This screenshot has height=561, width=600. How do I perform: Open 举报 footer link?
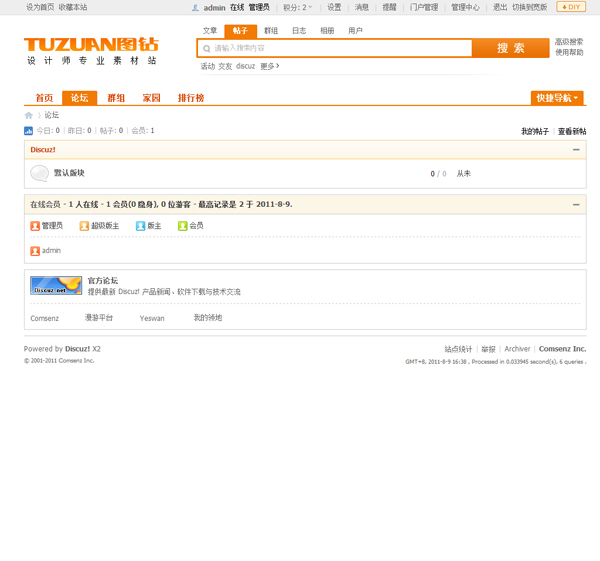pyautogui.click(x=488, y=349)
